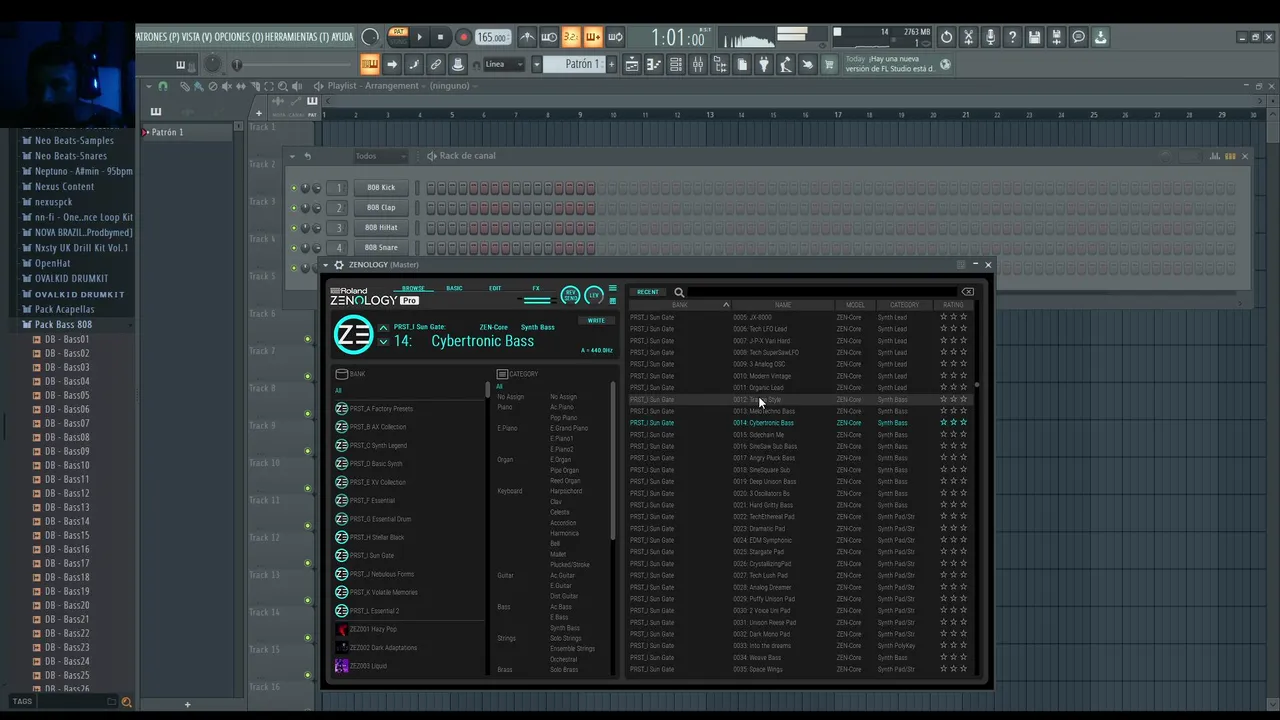This screenshot has height=720, width=1280.
Task: Click the undo history circular arrow icon
Action: [x=946, y=37]
